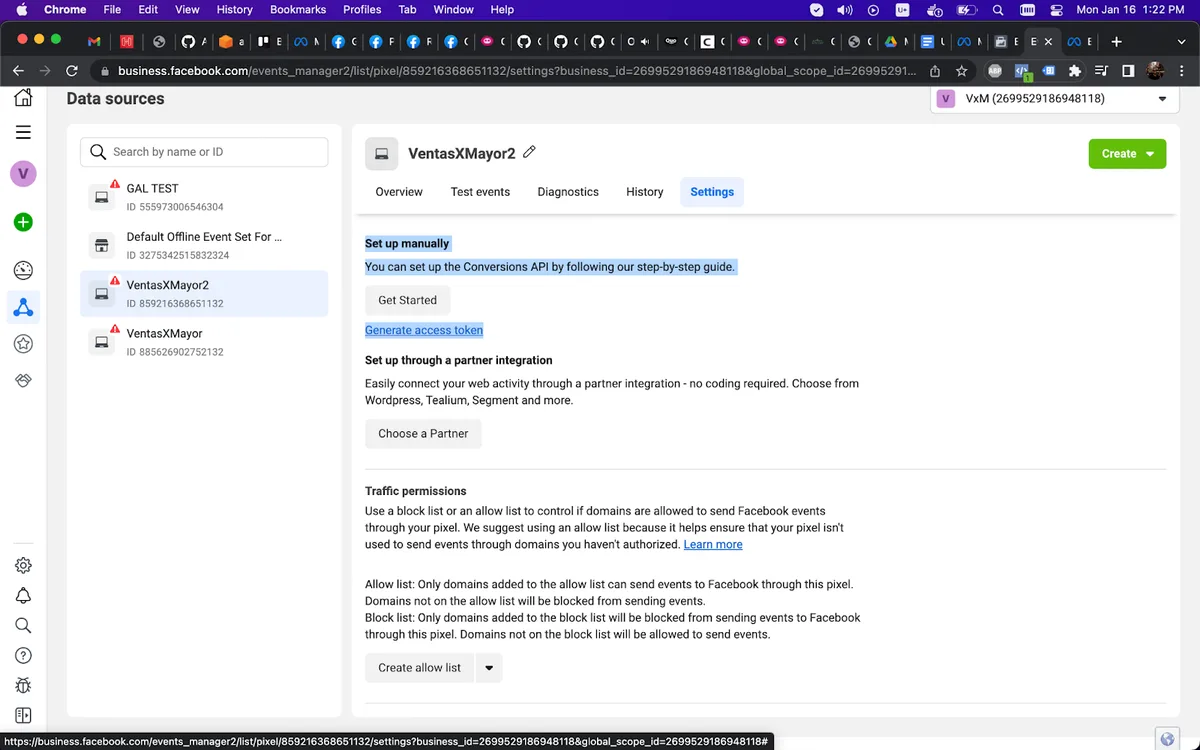Screen dimensions: 1200x750
Task: Click the Generate access token link
Action: coord(424,330)
